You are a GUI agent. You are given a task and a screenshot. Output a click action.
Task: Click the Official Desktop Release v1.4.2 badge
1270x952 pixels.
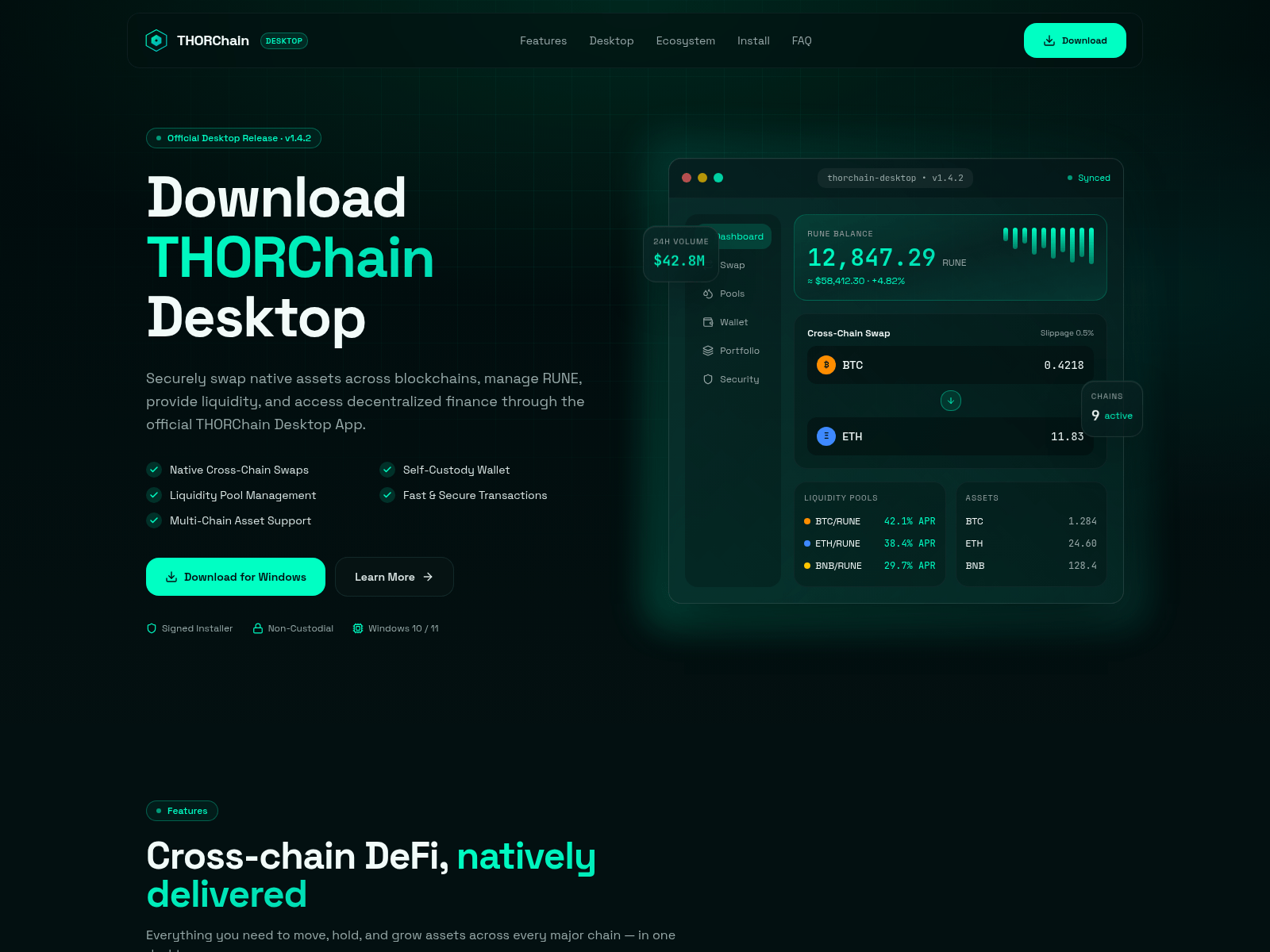(233, 138)
